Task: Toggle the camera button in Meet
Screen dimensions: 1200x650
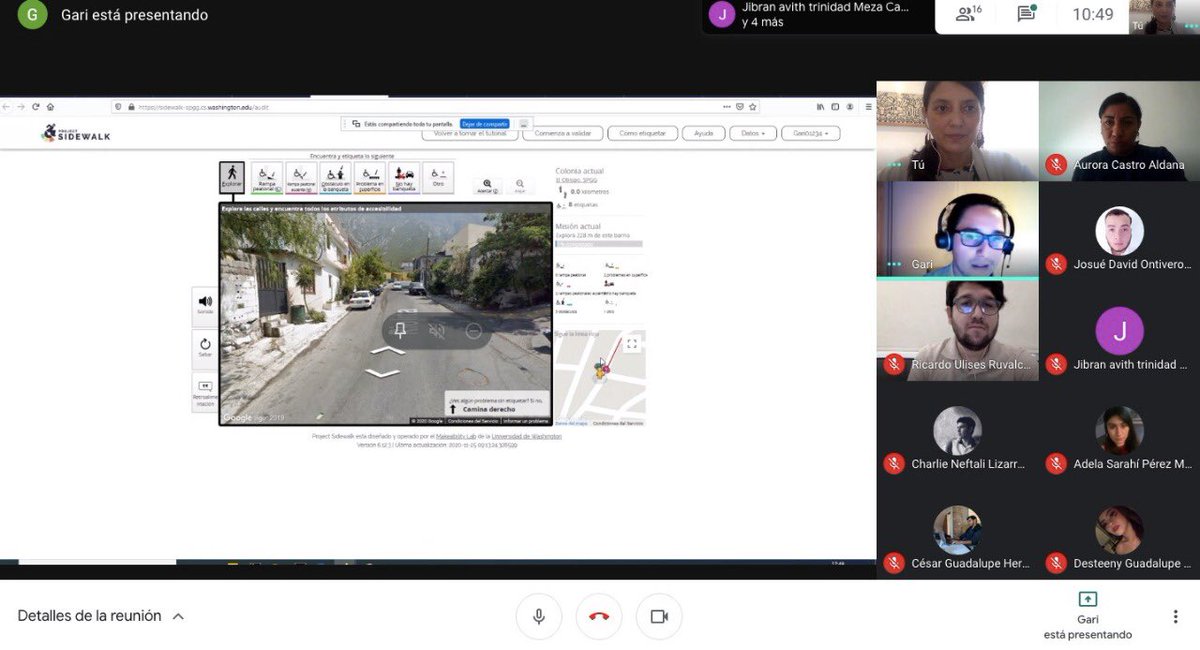Action: click(x=659, y=616)
